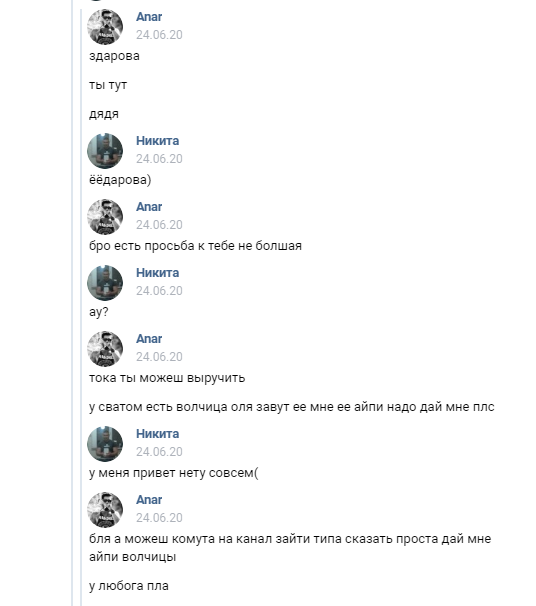The height and width of the screenshot is (606, 536).
Task: Open the Anar name above 'тока ты можеш выручить'
Action: 149,339
